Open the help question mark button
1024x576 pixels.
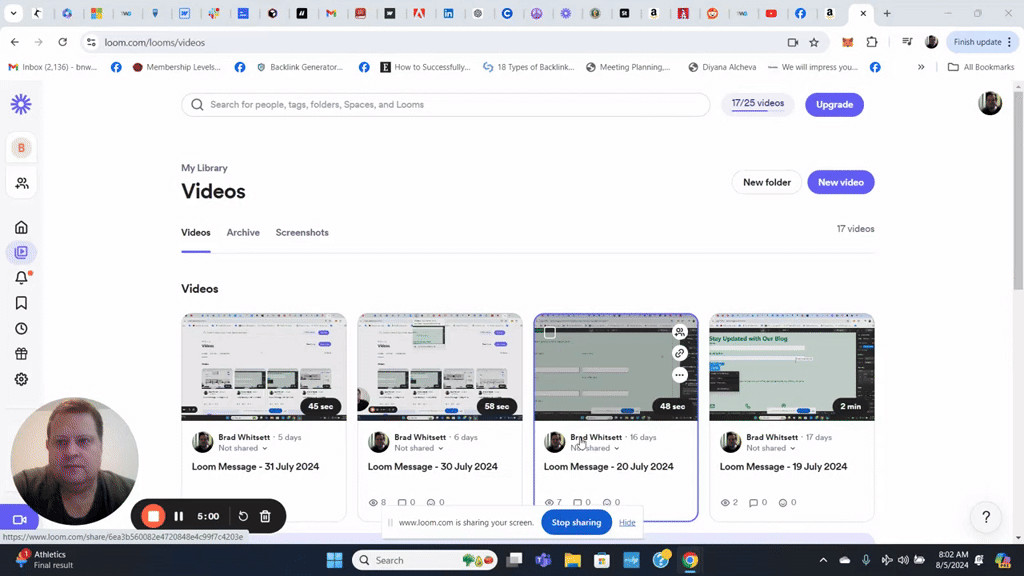tap(986, 517)
